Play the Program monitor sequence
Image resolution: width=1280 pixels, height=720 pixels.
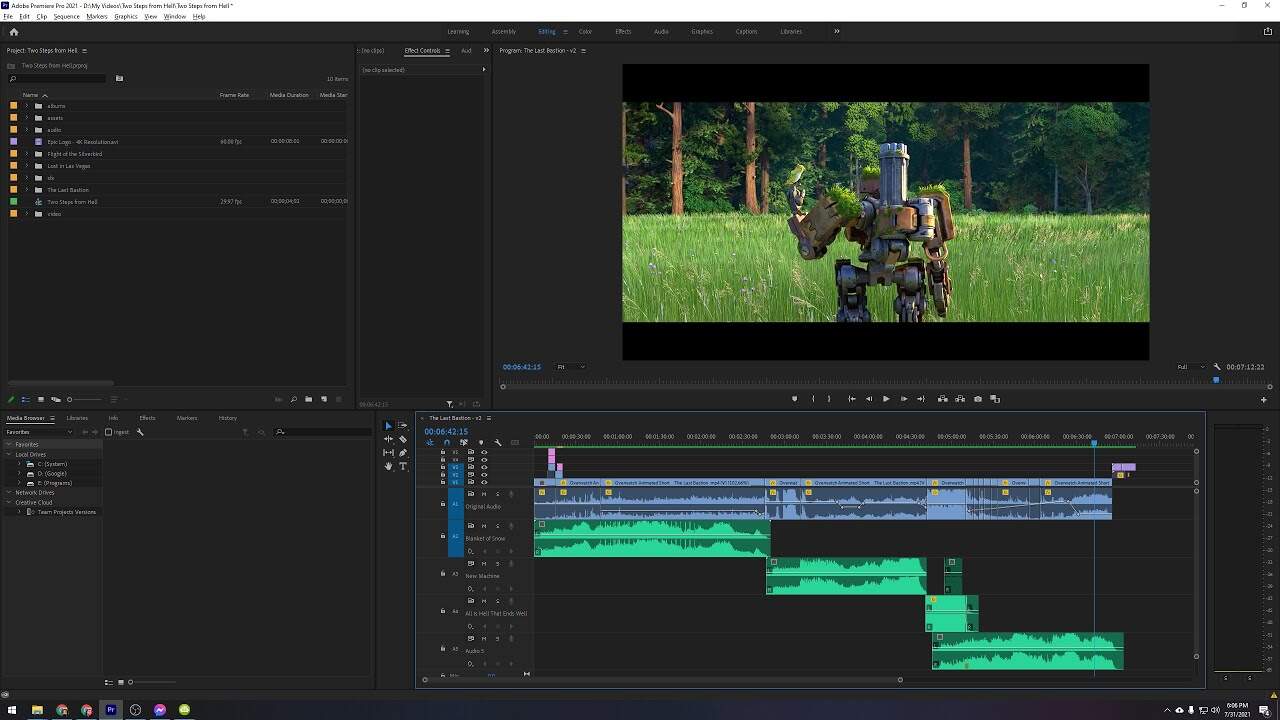(x=886, y=399)
